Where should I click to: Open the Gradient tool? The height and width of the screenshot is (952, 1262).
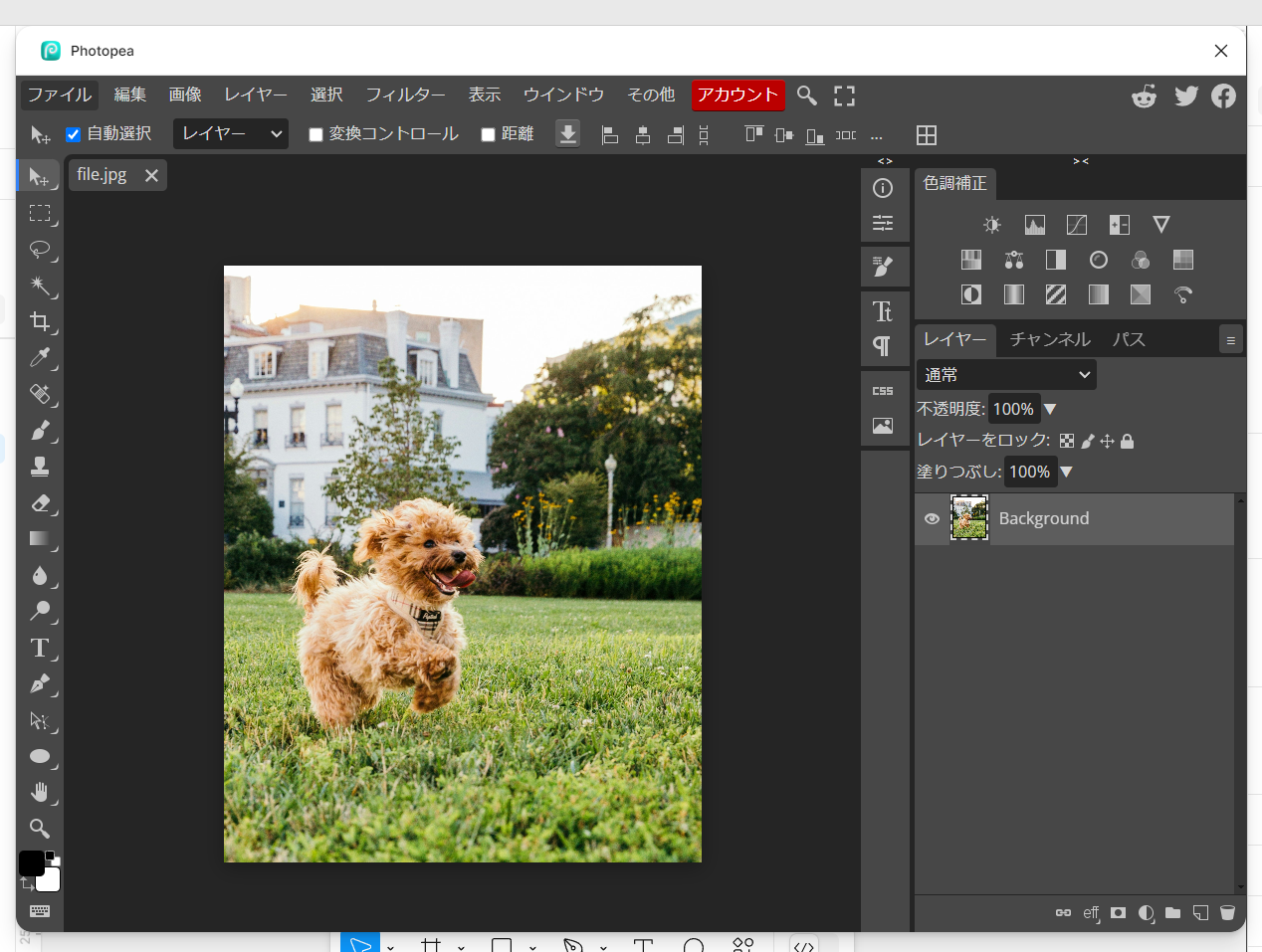tap(40, 540)
